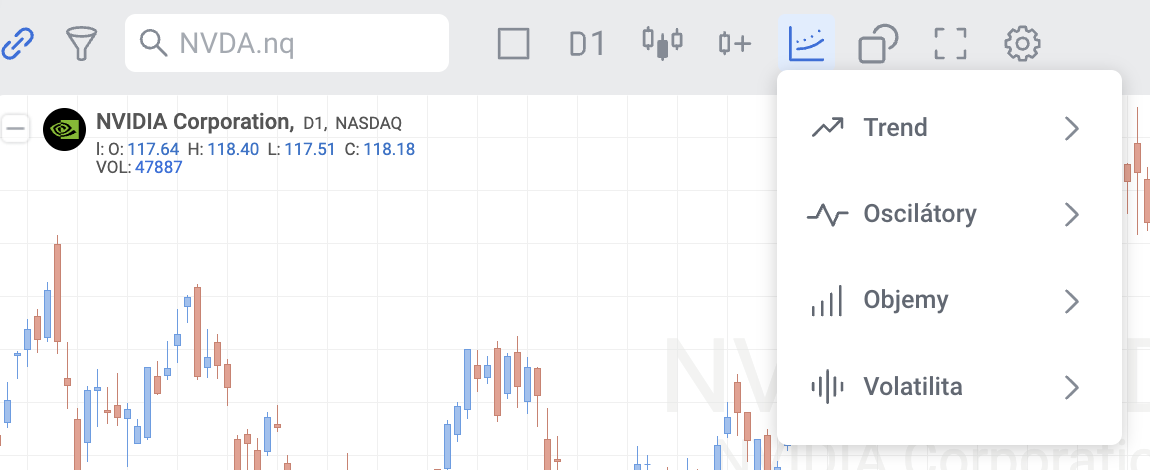
Task: Click the low value 117.51
Action: pos(310,150)
